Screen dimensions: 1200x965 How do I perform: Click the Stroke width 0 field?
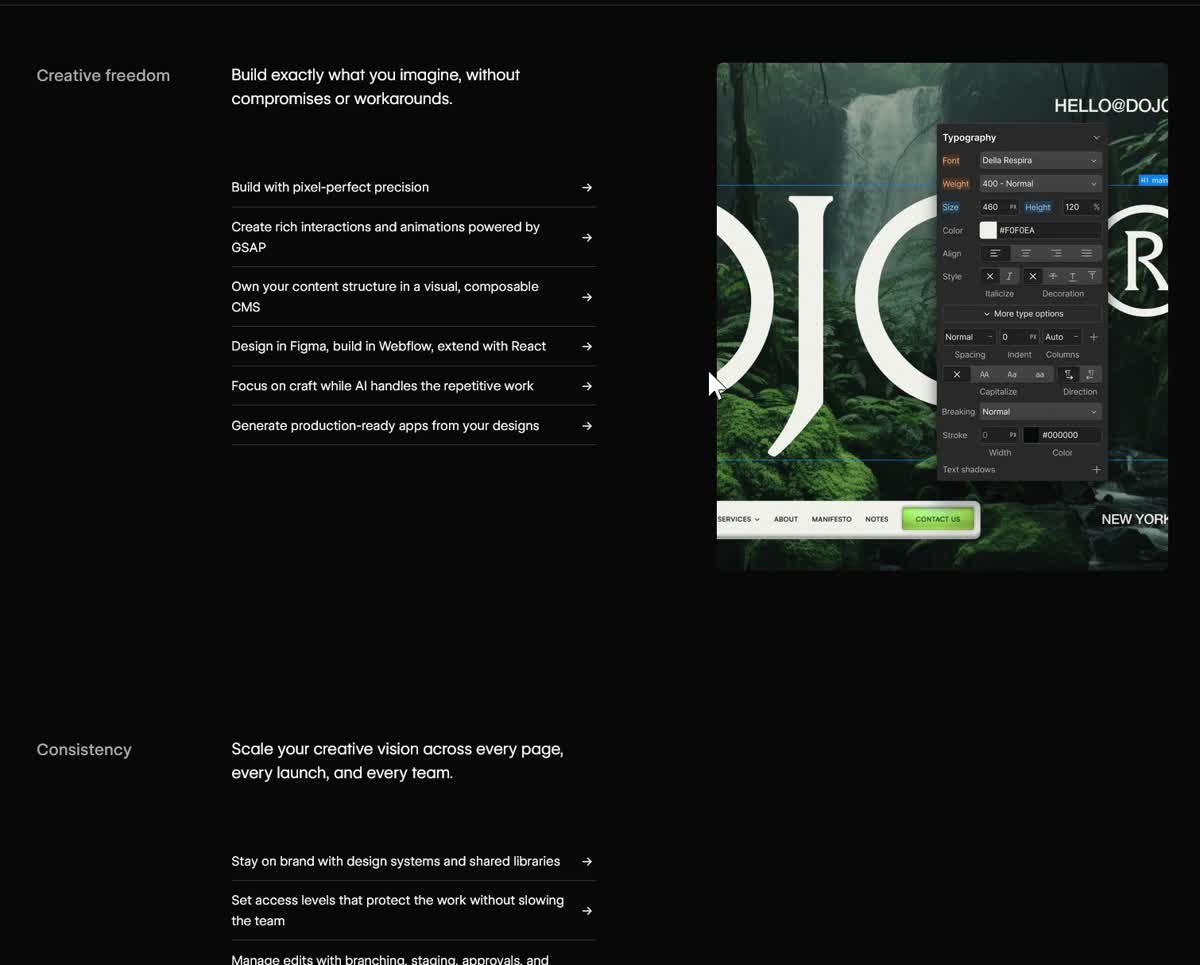(x=998, y=435)
